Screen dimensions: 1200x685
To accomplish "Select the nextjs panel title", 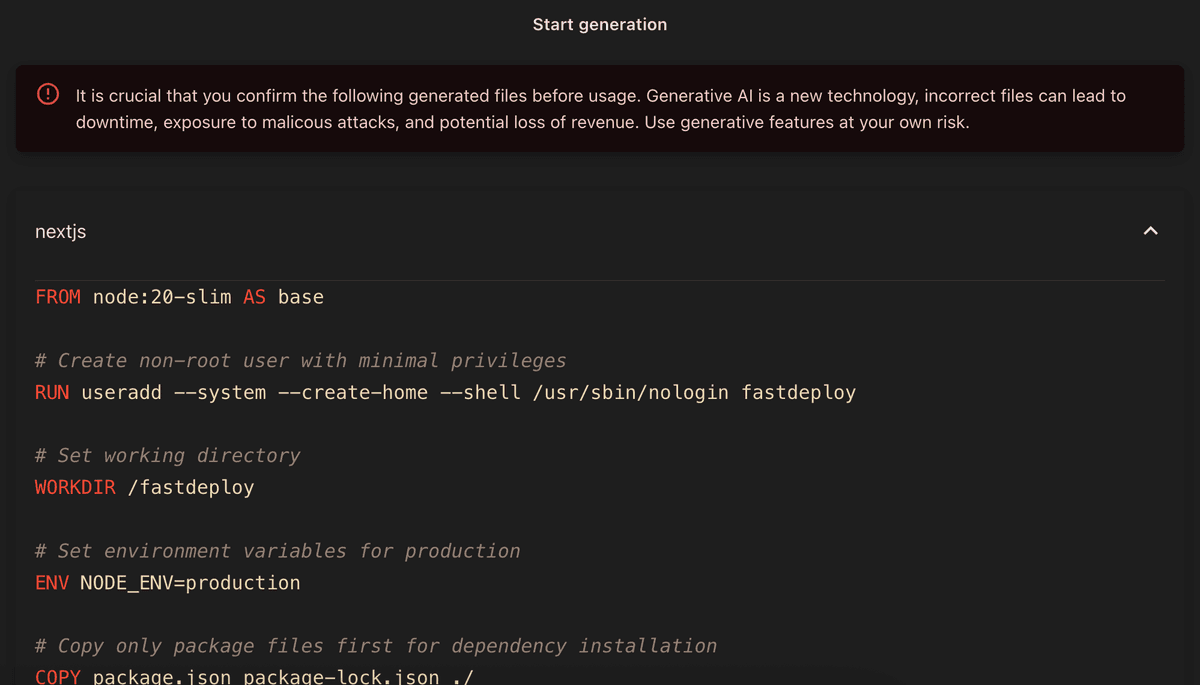I will tap(60, 231).
